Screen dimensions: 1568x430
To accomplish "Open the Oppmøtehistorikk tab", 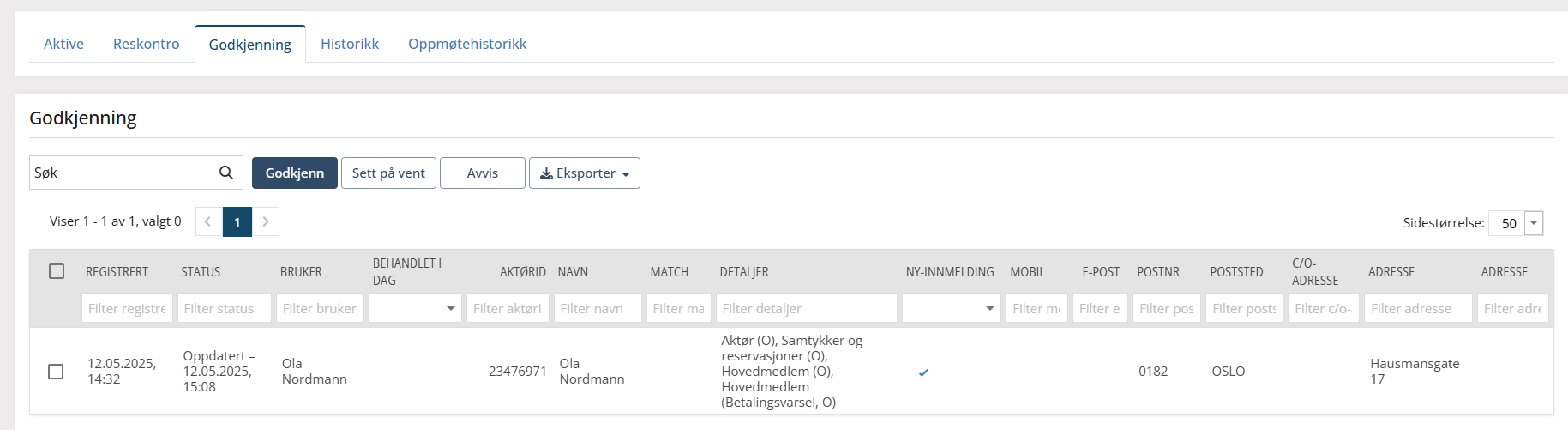I will coord(467,44).
